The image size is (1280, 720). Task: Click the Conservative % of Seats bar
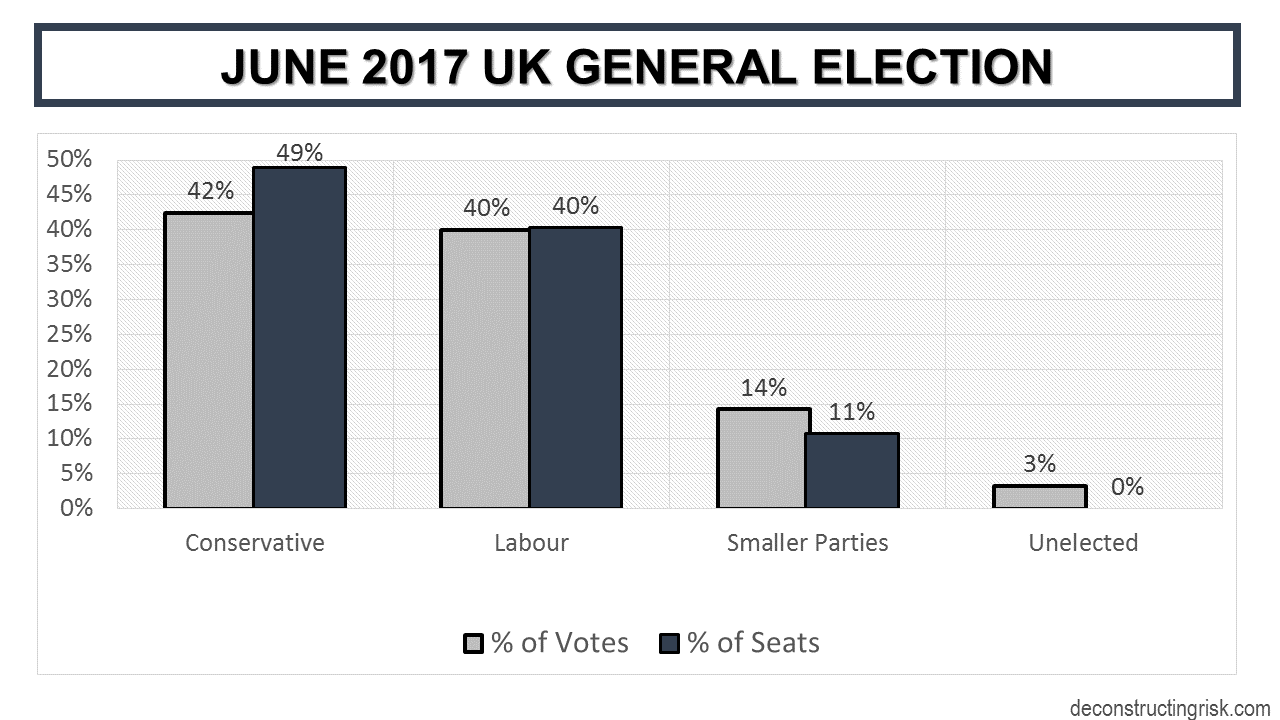(x=299, y=338)
